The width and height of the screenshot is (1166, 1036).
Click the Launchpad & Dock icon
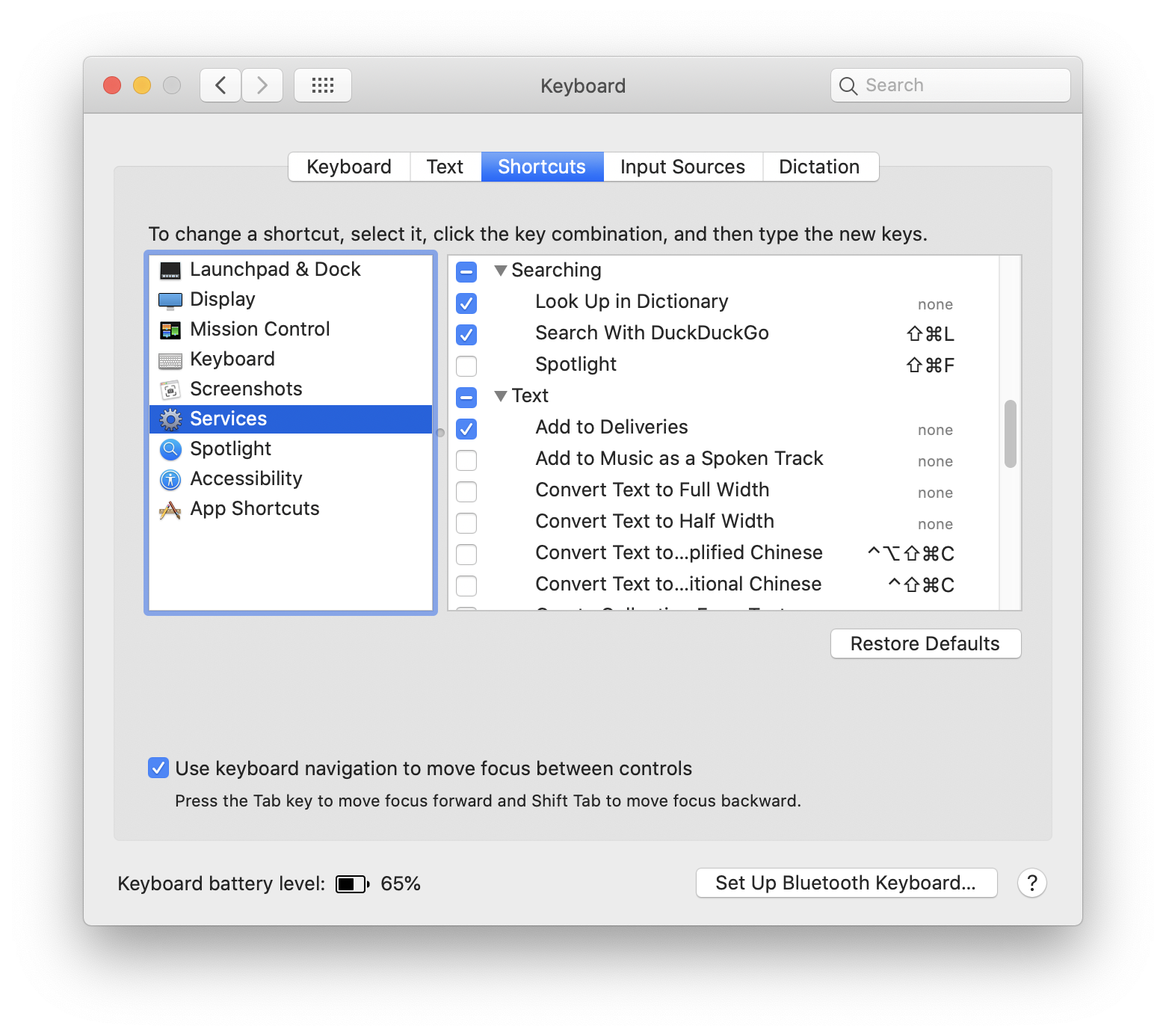pyautogui.click(x=170, y=271)
